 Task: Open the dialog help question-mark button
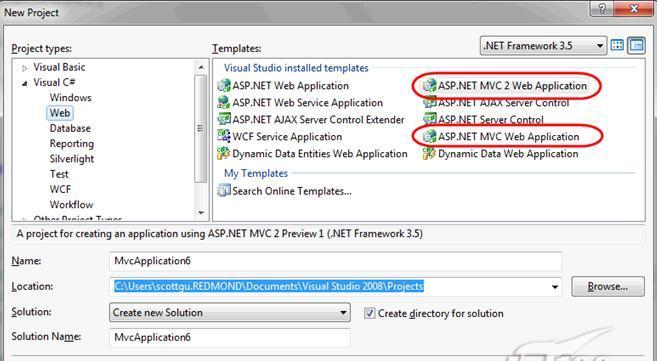click(603, 8)
